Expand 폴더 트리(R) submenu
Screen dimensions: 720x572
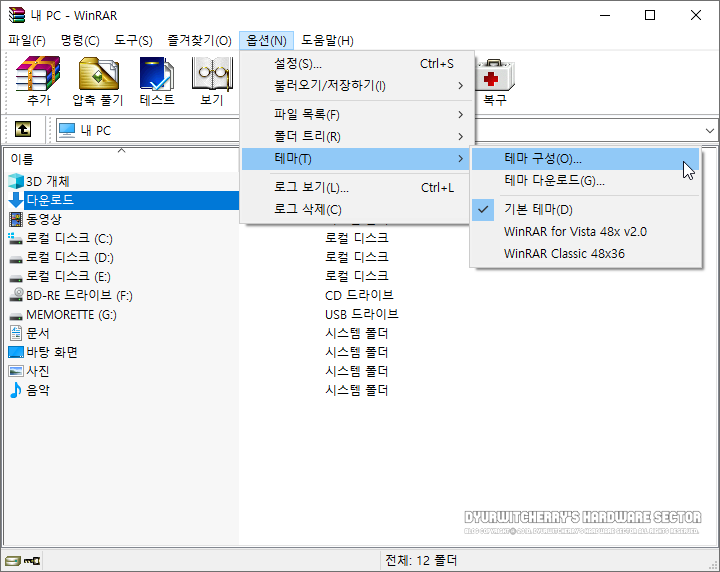coord(355,136)
